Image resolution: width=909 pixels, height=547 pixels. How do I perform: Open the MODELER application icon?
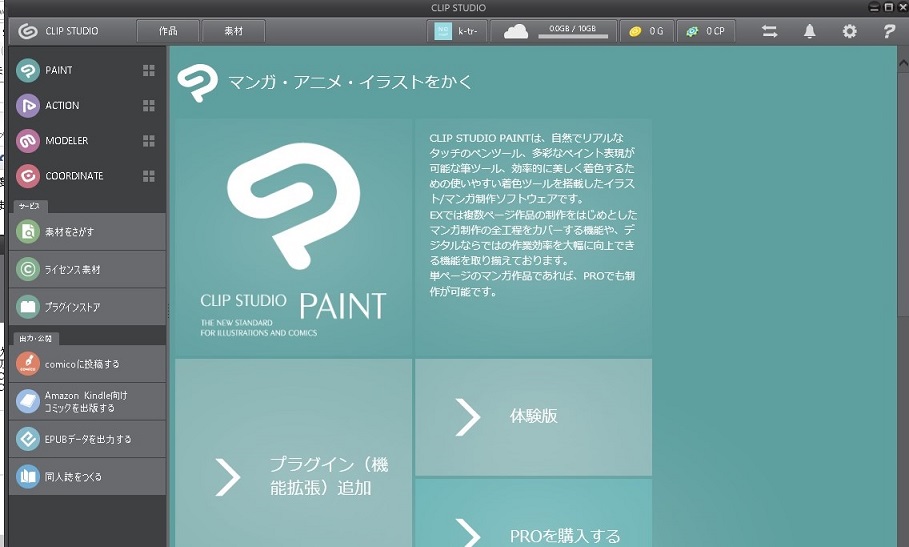click(x=27, y=141)
